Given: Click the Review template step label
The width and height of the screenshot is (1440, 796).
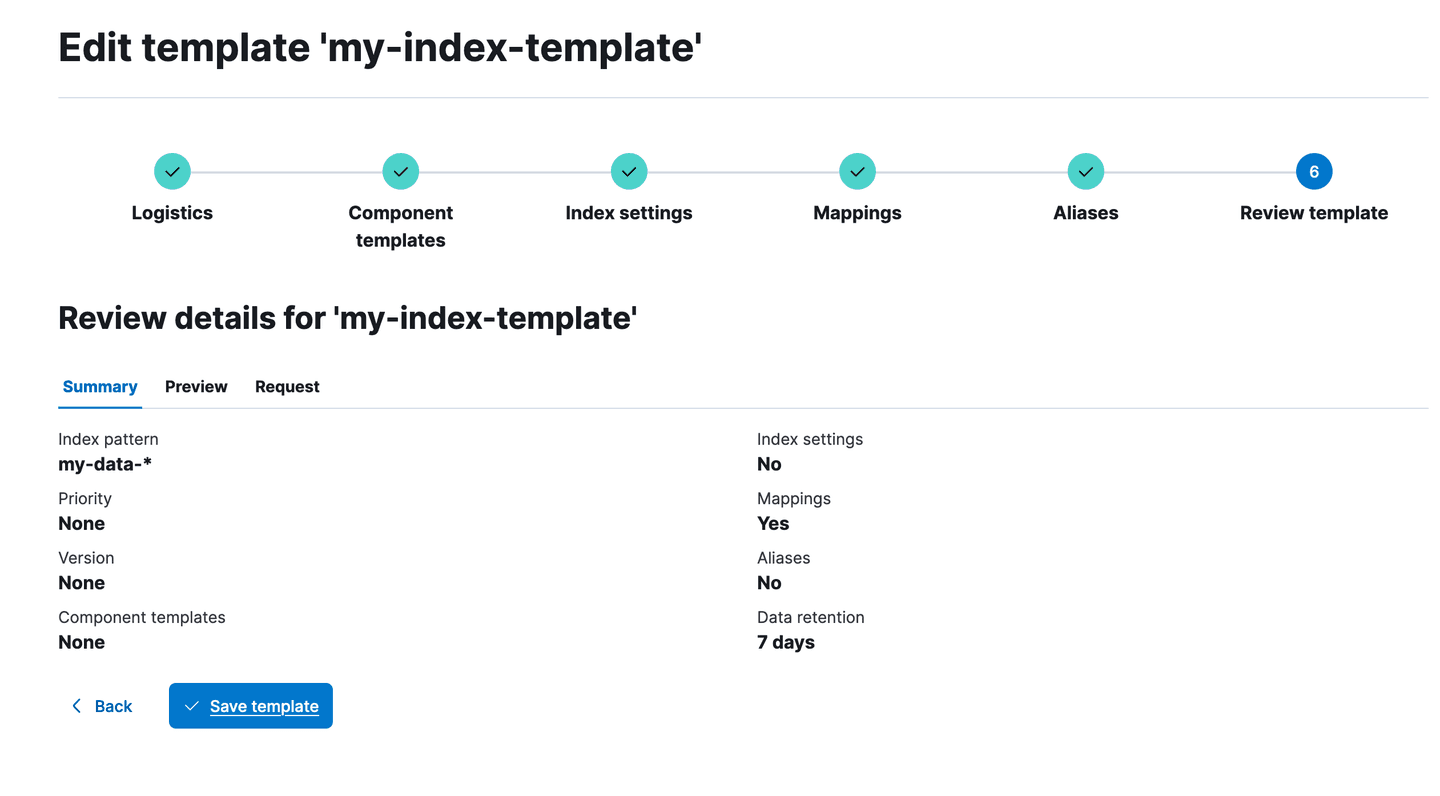Looking at the screenshot, I should (x=1313, y=213).
